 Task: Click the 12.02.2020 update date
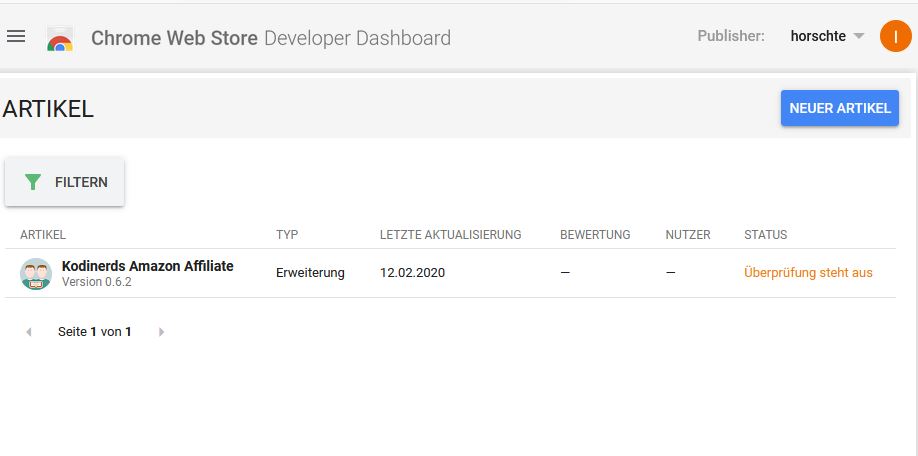(x=412, y=273)
